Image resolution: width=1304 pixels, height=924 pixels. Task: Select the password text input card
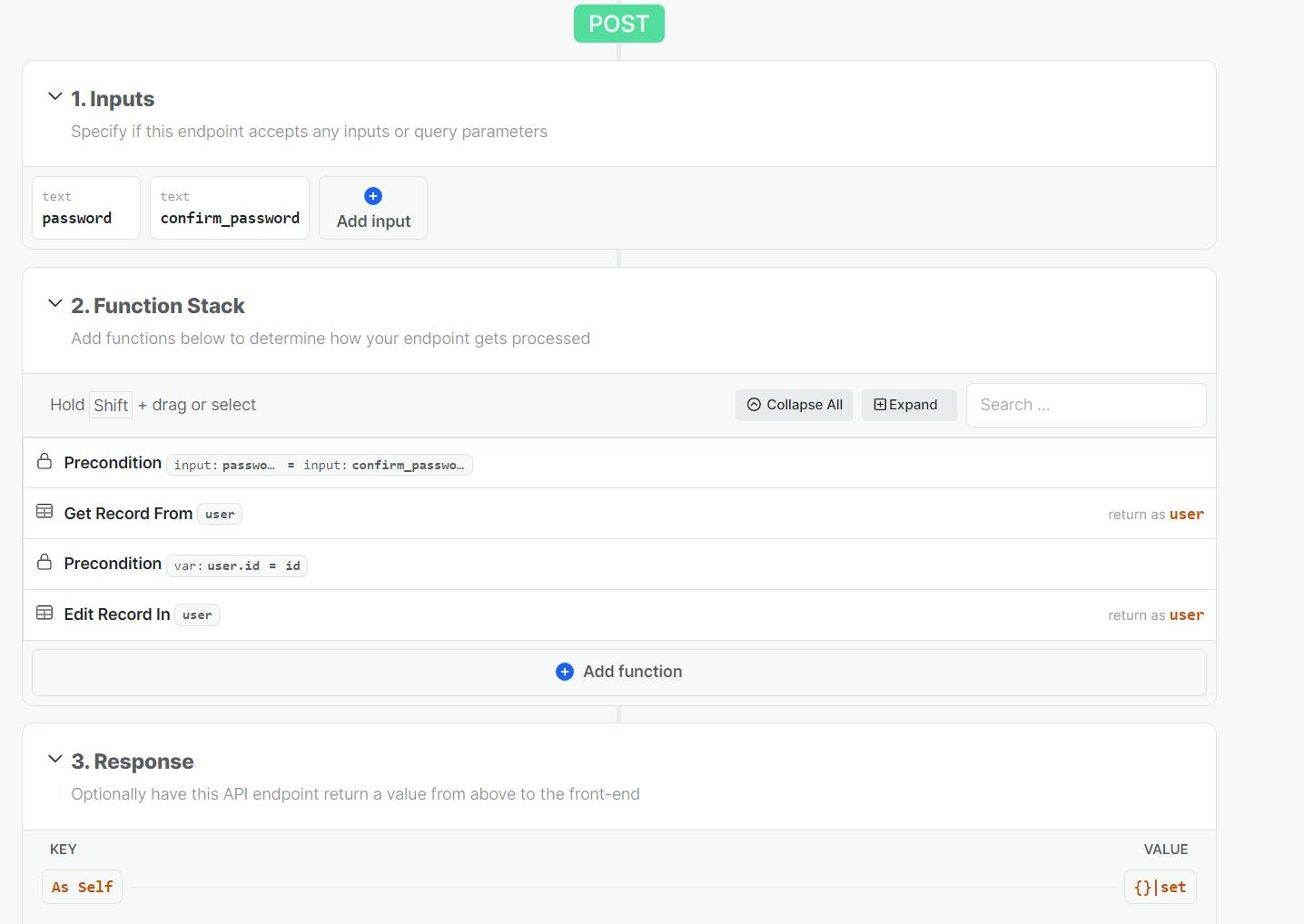tap(86, 208)
